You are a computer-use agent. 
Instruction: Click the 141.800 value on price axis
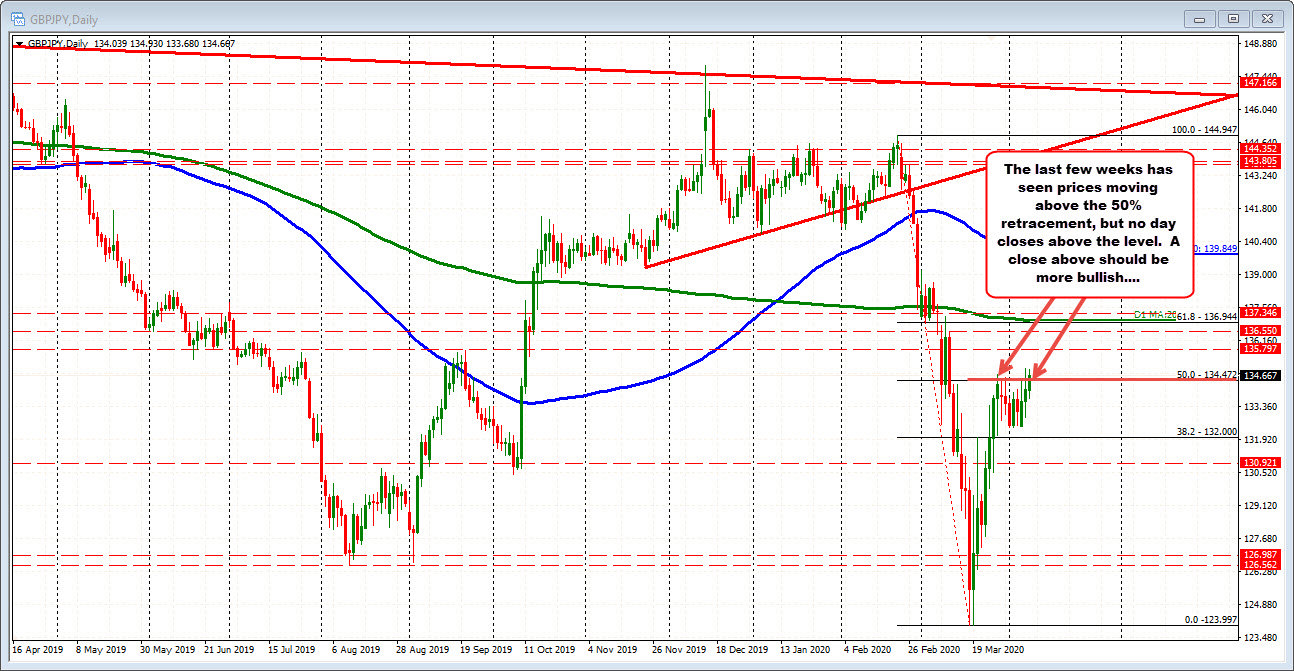[1261, 208]
